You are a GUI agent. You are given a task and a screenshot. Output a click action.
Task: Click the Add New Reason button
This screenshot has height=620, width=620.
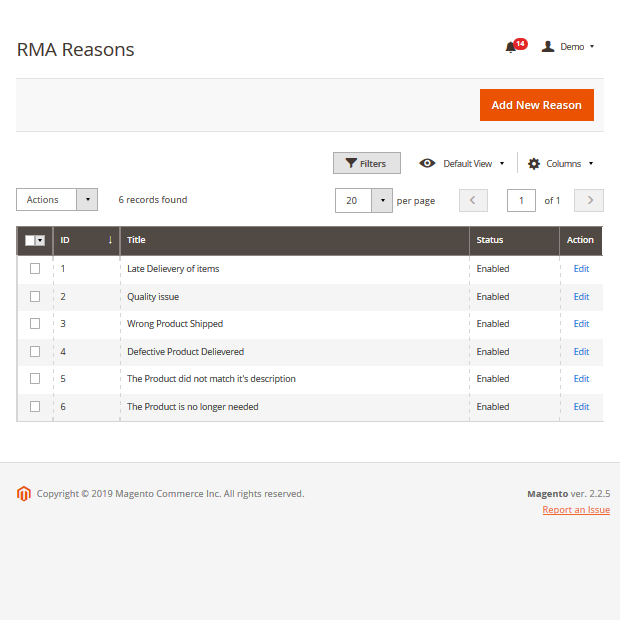[x=536, y=105]
